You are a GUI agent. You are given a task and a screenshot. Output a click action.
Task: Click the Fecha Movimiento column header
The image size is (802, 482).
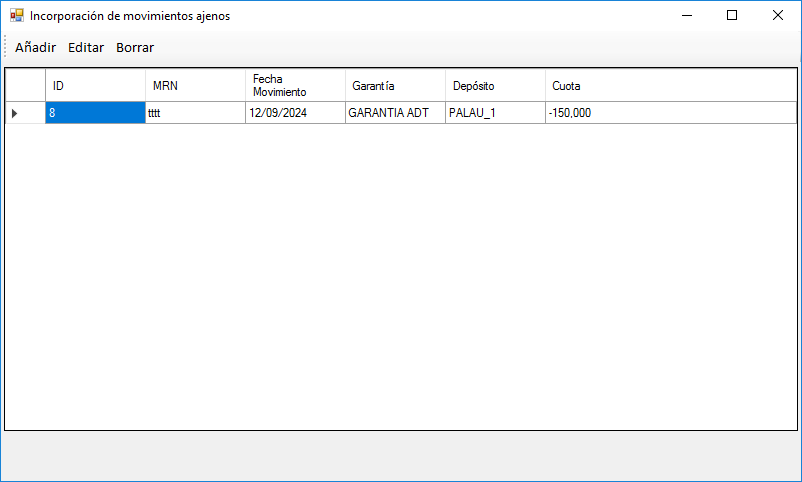[x=295, y=85]
